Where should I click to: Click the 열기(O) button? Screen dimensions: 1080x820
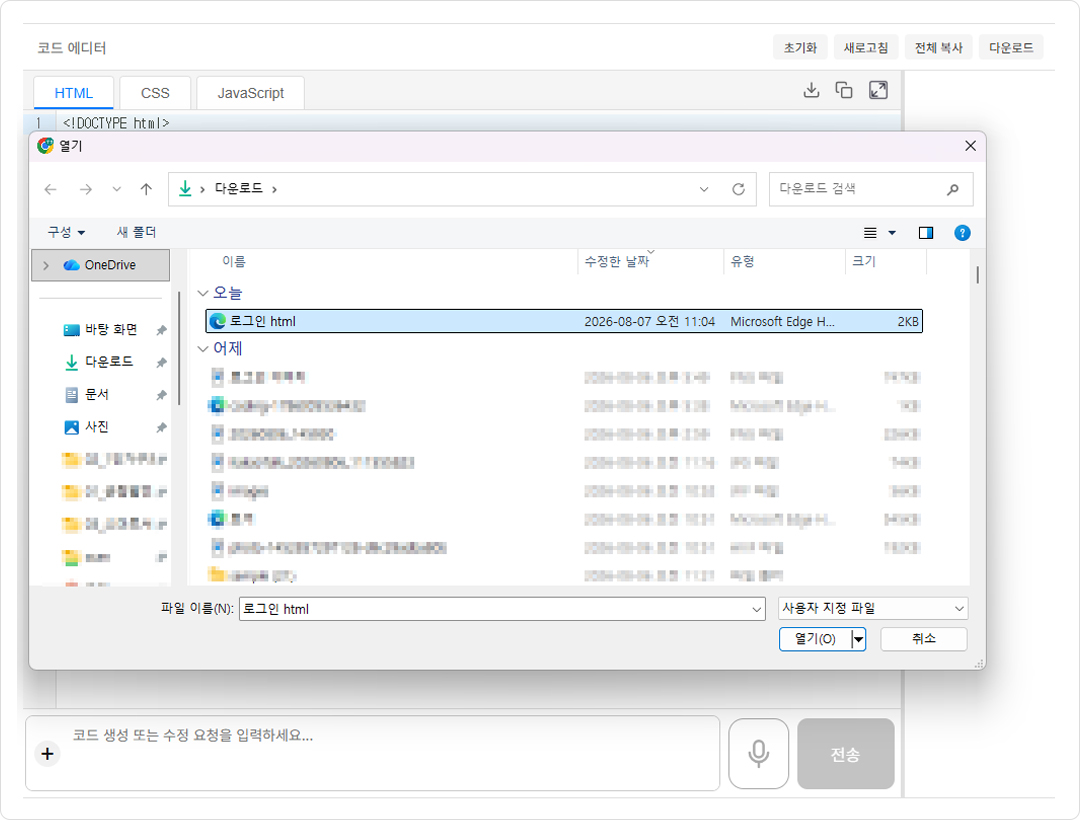click(x=816, y=639)
